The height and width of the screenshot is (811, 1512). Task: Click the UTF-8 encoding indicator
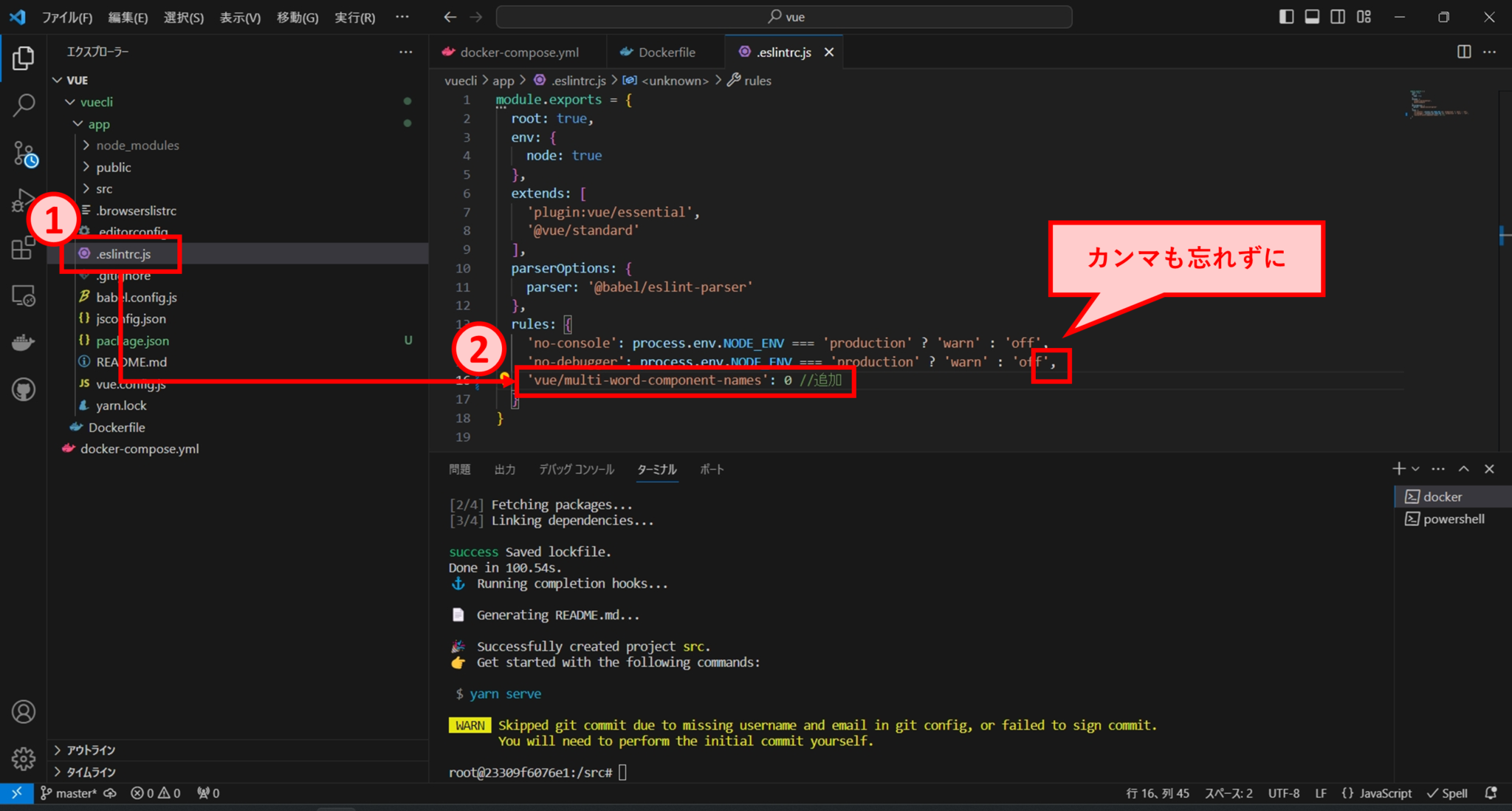(x=1283, y=793)
